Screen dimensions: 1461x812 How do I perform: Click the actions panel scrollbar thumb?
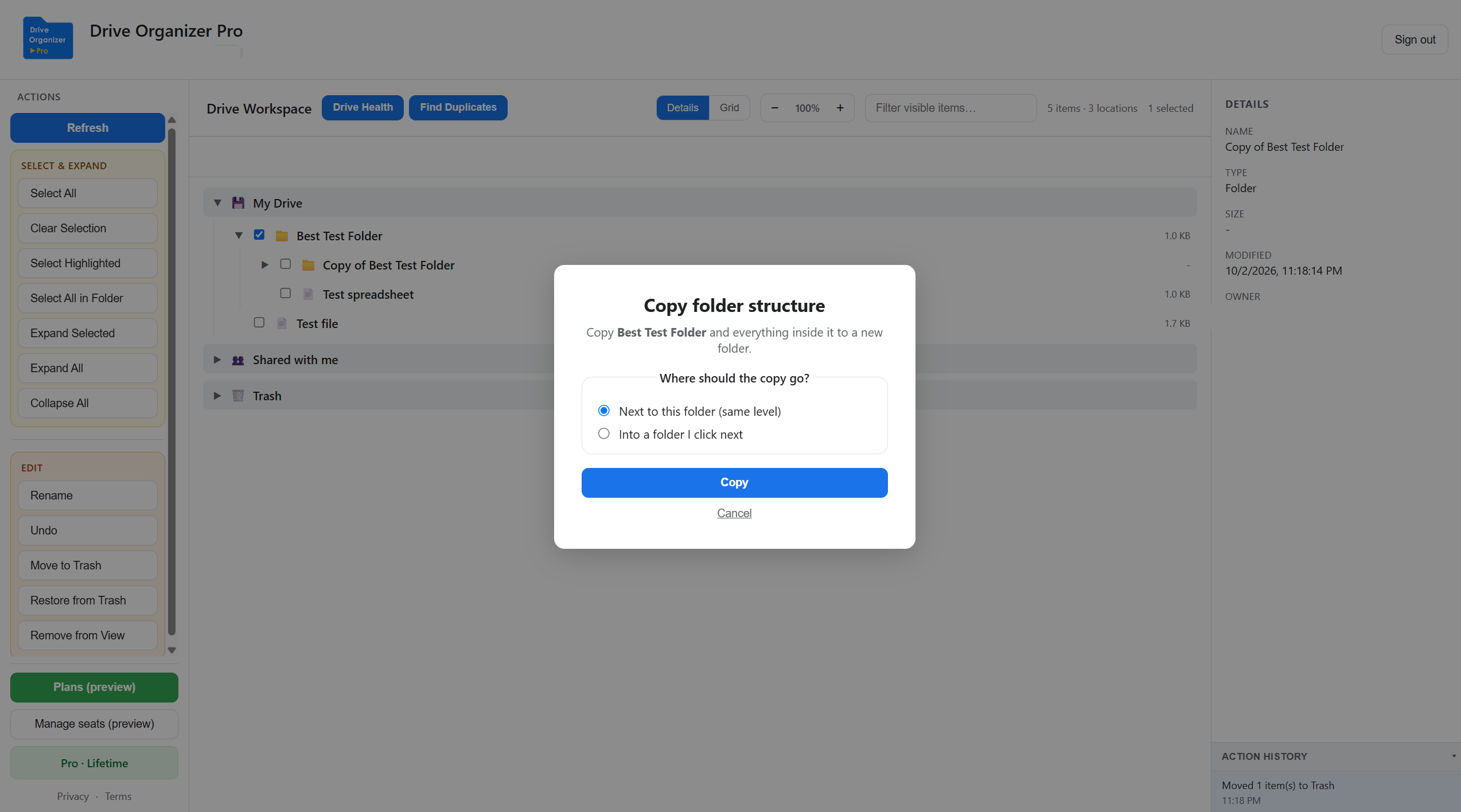click(172, 381)
